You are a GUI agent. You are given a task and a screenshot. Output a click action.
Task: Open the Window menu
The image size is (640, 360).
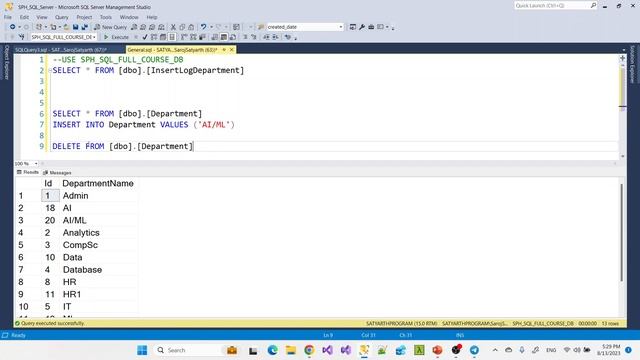click(129, 17)
